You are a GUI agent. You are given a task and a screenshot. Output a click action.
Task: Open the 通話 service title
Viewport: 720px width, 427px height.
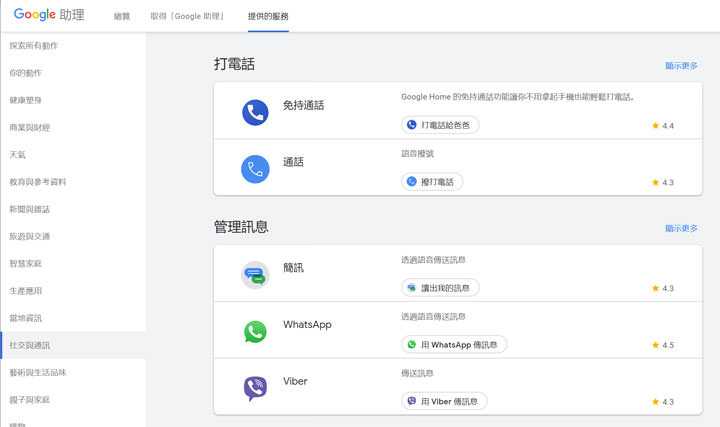tap(293, 162)
